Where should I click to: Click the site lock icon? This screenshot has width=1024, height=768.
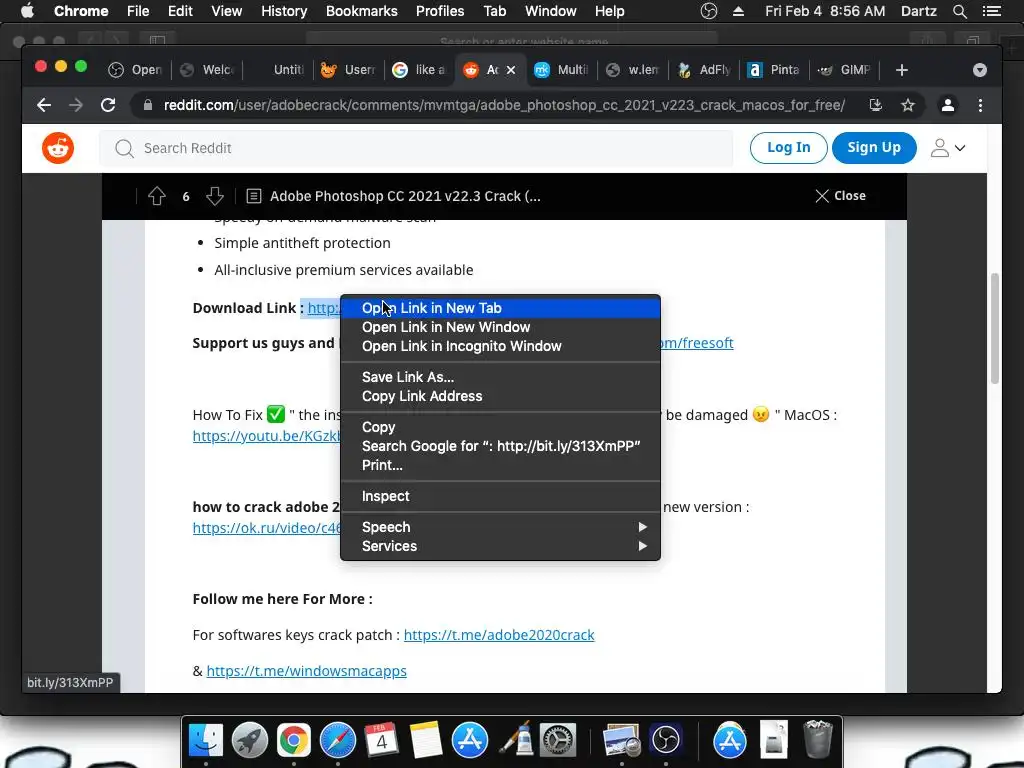pyautogui.click(x=148, y=105)
